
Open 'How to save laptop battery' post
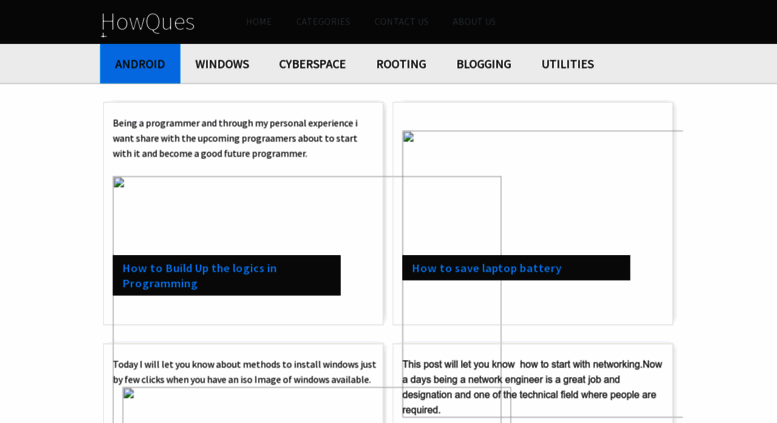(x=487, y=268)
